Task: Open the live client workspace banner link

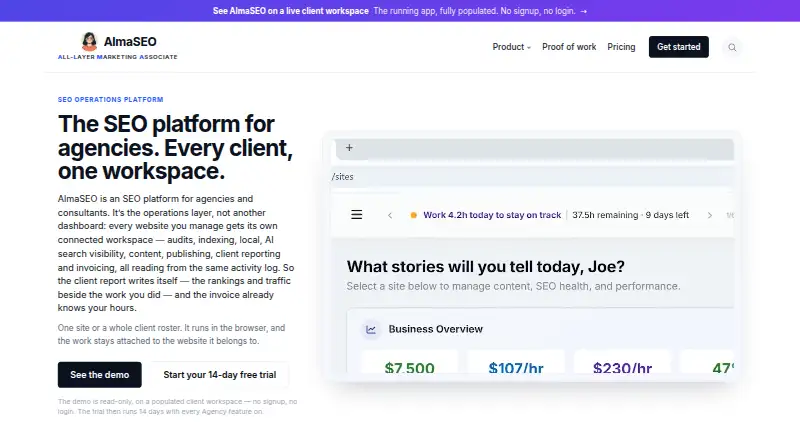Action: click(400, 11)
